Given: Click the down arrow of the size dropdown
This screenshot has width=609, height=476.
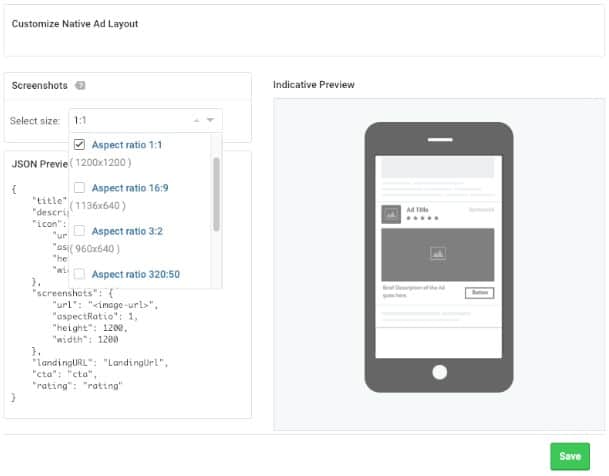Looking at the screenshot, I should point(210,120).
